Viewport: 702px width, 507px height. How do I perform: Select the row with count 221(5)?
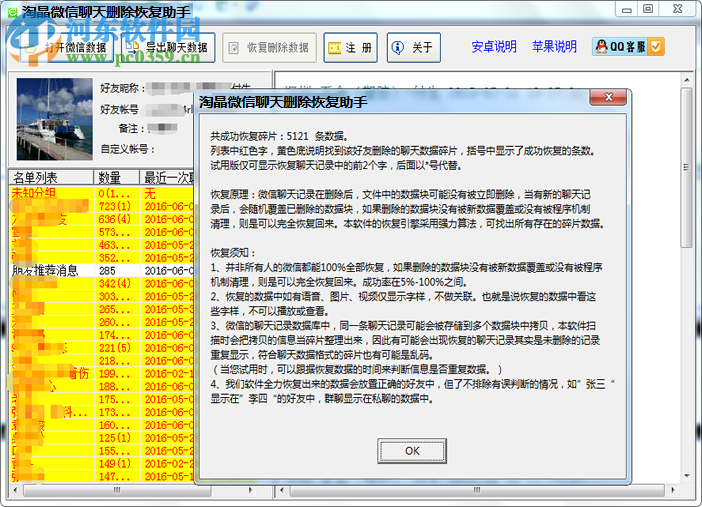click(102, 348)
